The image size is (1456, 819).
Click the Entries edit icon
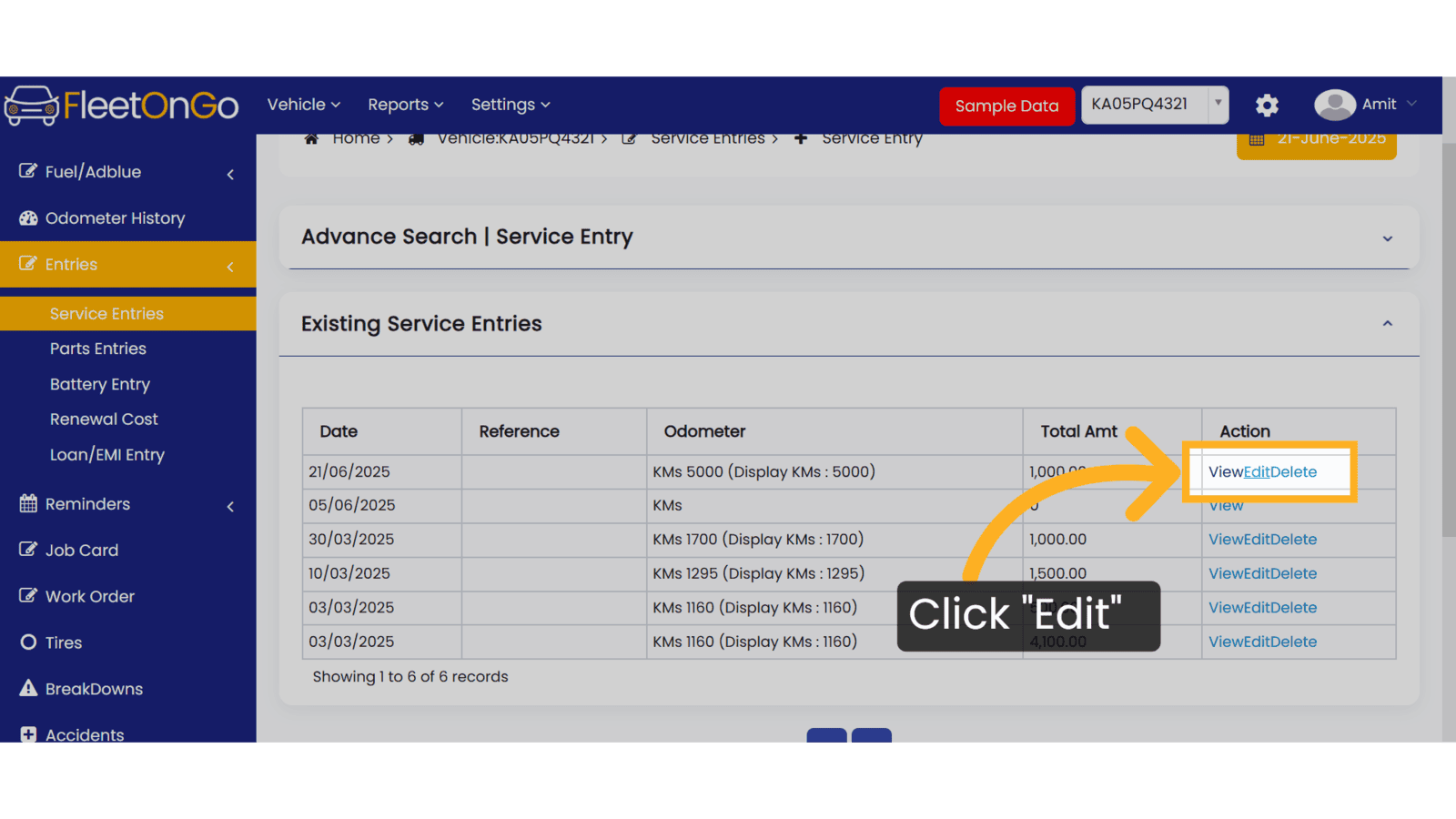(x=28, y=264)
